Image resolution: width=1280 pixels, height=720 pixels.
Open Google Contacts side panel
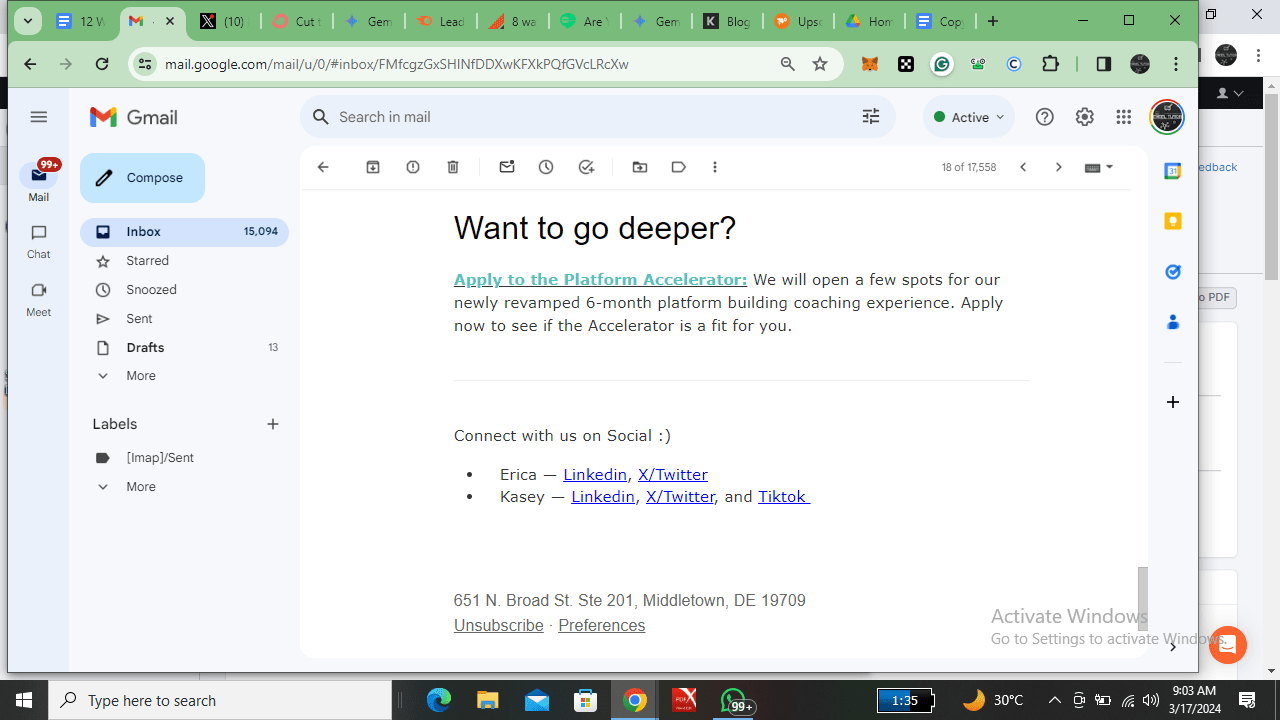(1173, 322)
